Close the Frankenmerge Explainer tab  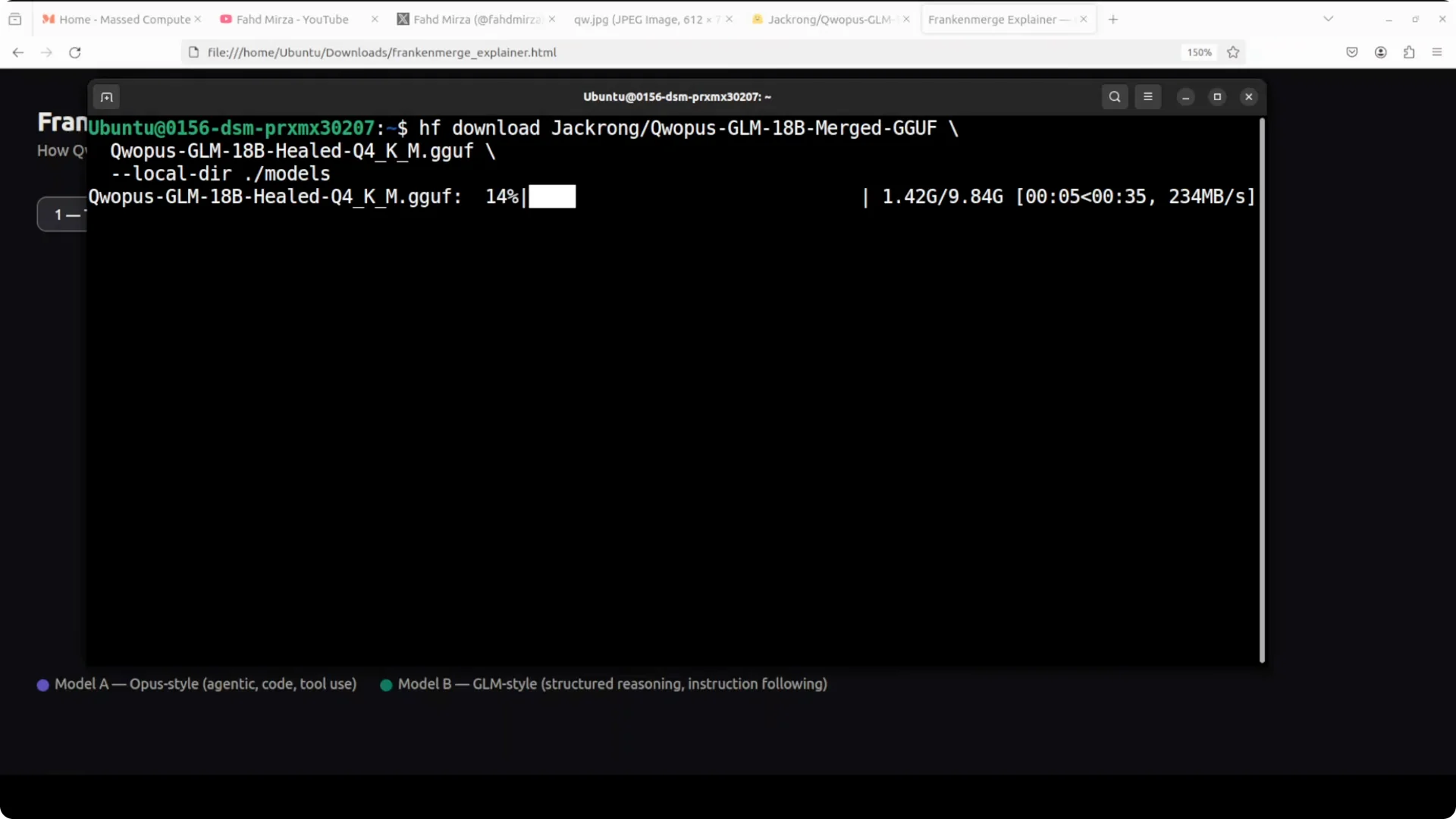coord(1084,19)
